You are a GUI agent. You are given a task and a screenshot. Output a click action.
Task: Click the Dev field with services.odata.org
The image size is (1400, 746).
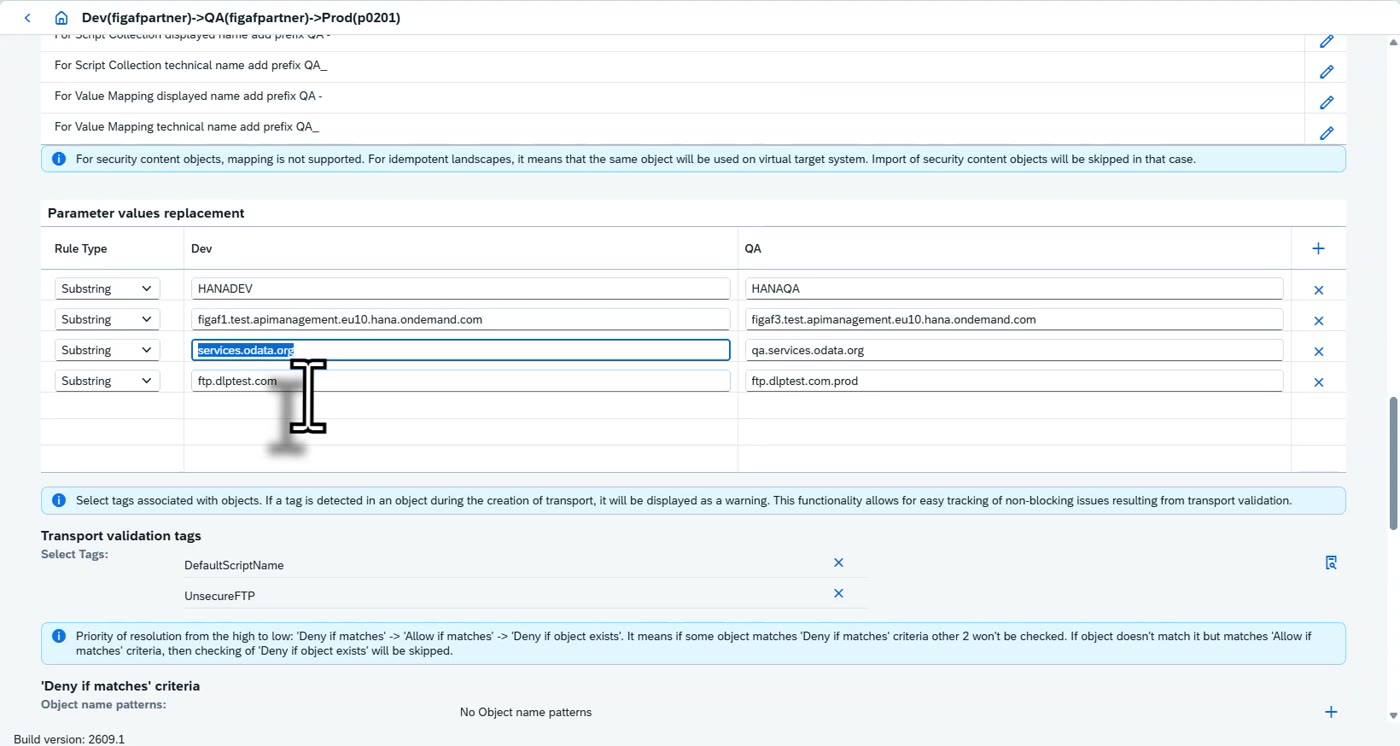[x=461, y=350]
